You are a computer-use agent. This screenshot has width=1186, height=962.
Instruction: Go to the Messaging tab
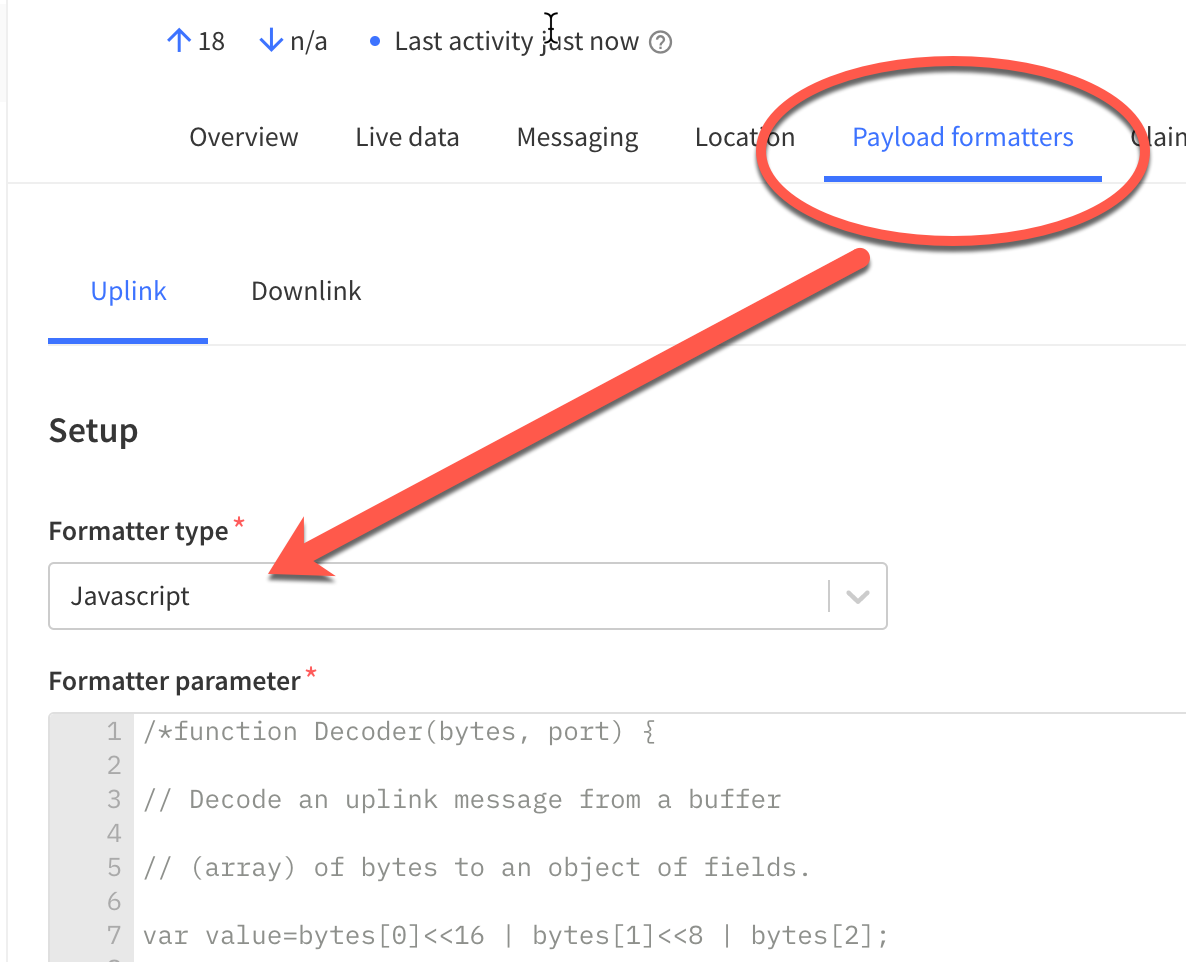click(x=577, y=137)
